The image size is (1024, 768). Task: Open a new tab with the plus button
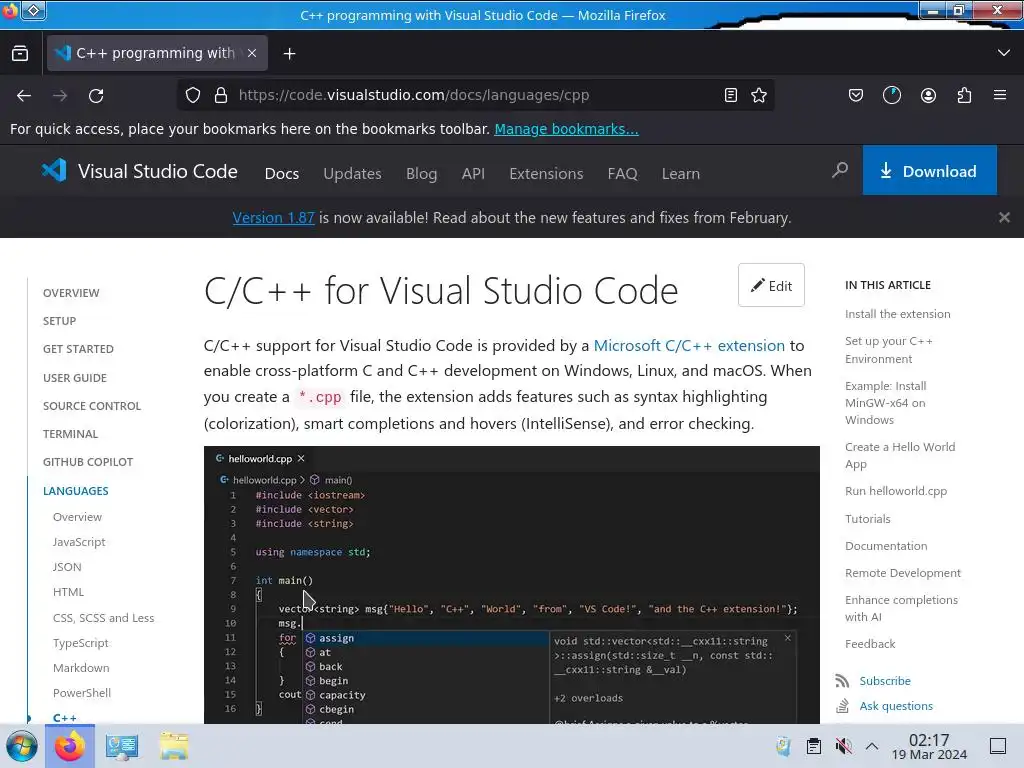(x=289, y=54)
